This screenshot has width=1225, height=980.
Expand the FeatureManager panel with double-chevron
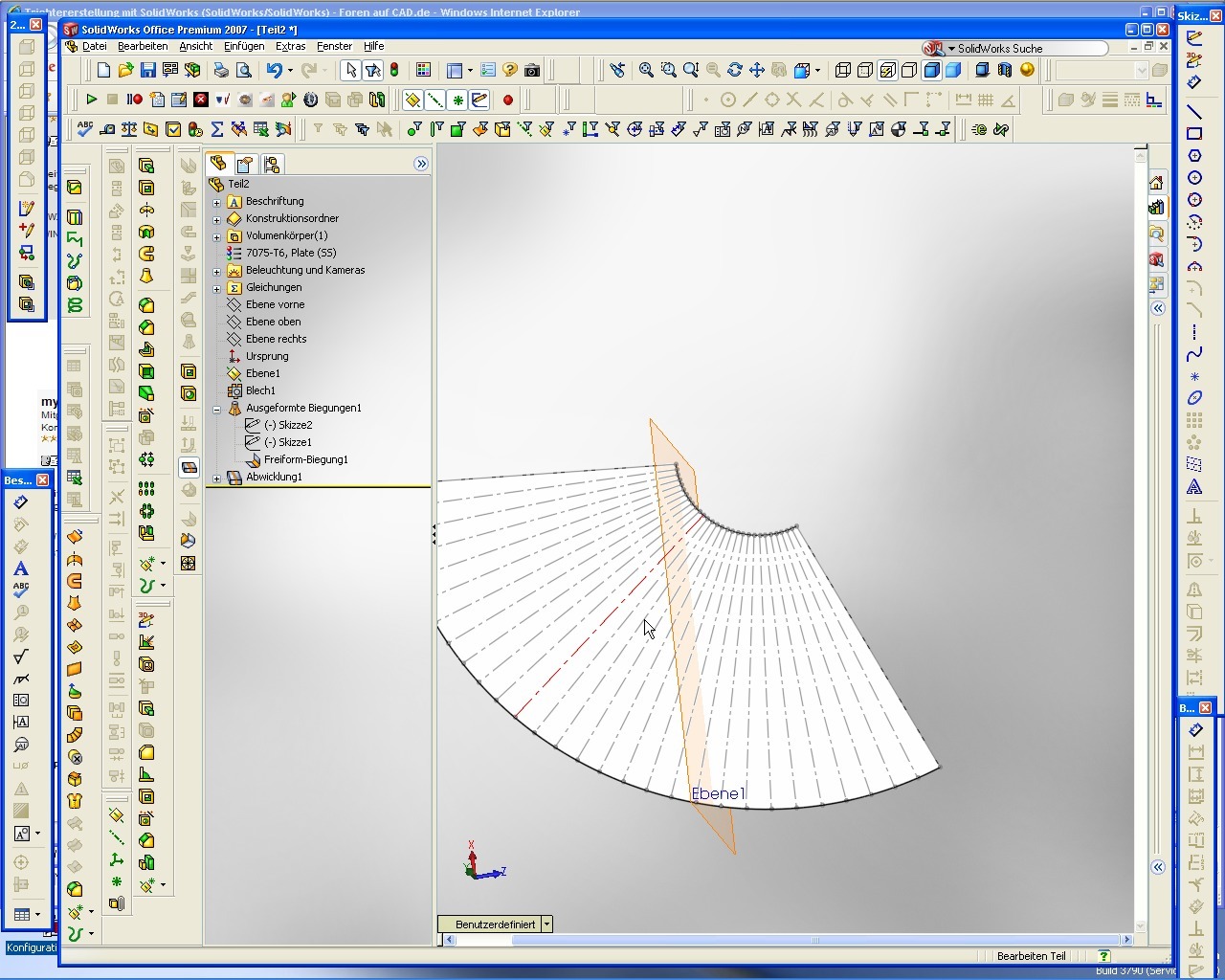coord(421,164)
